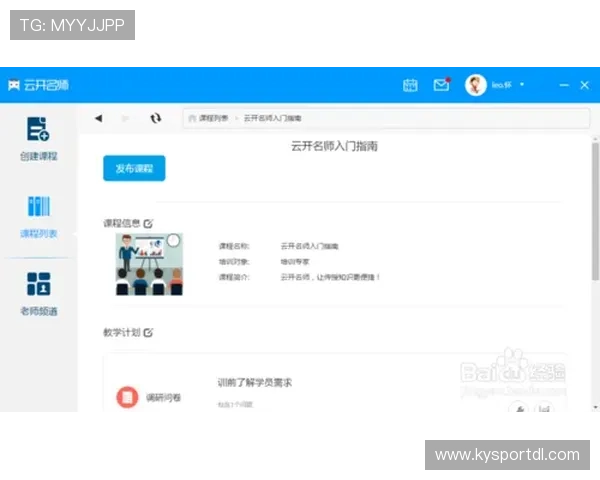Click the username next to avatar

point(502,85)
